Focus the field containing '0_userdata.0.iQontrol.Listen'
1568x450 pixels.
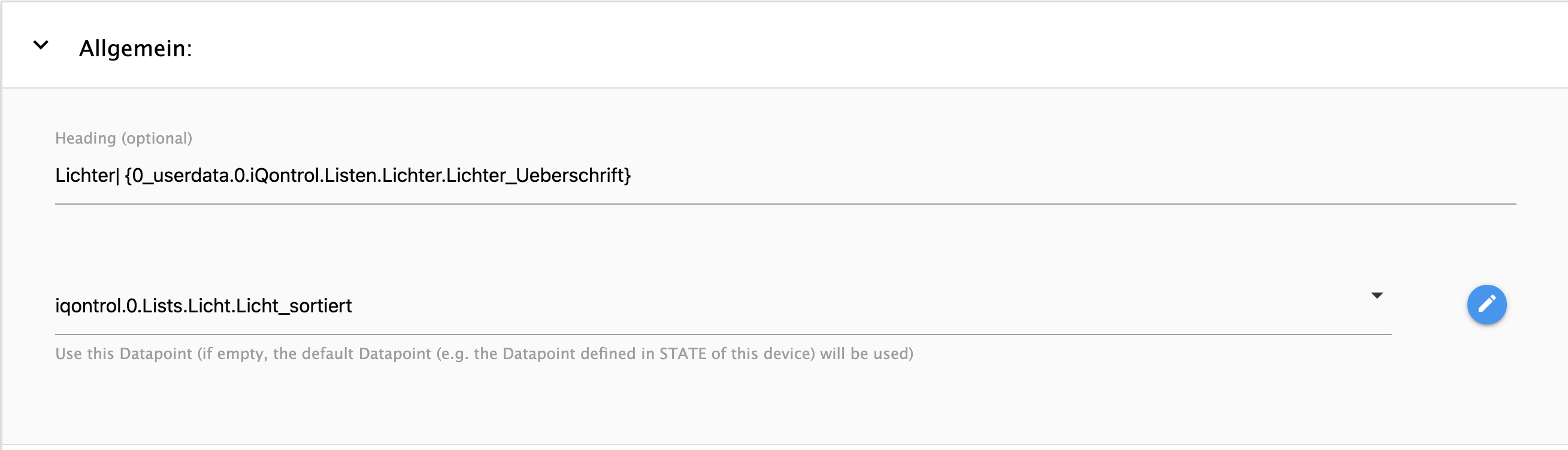(785, 175)
